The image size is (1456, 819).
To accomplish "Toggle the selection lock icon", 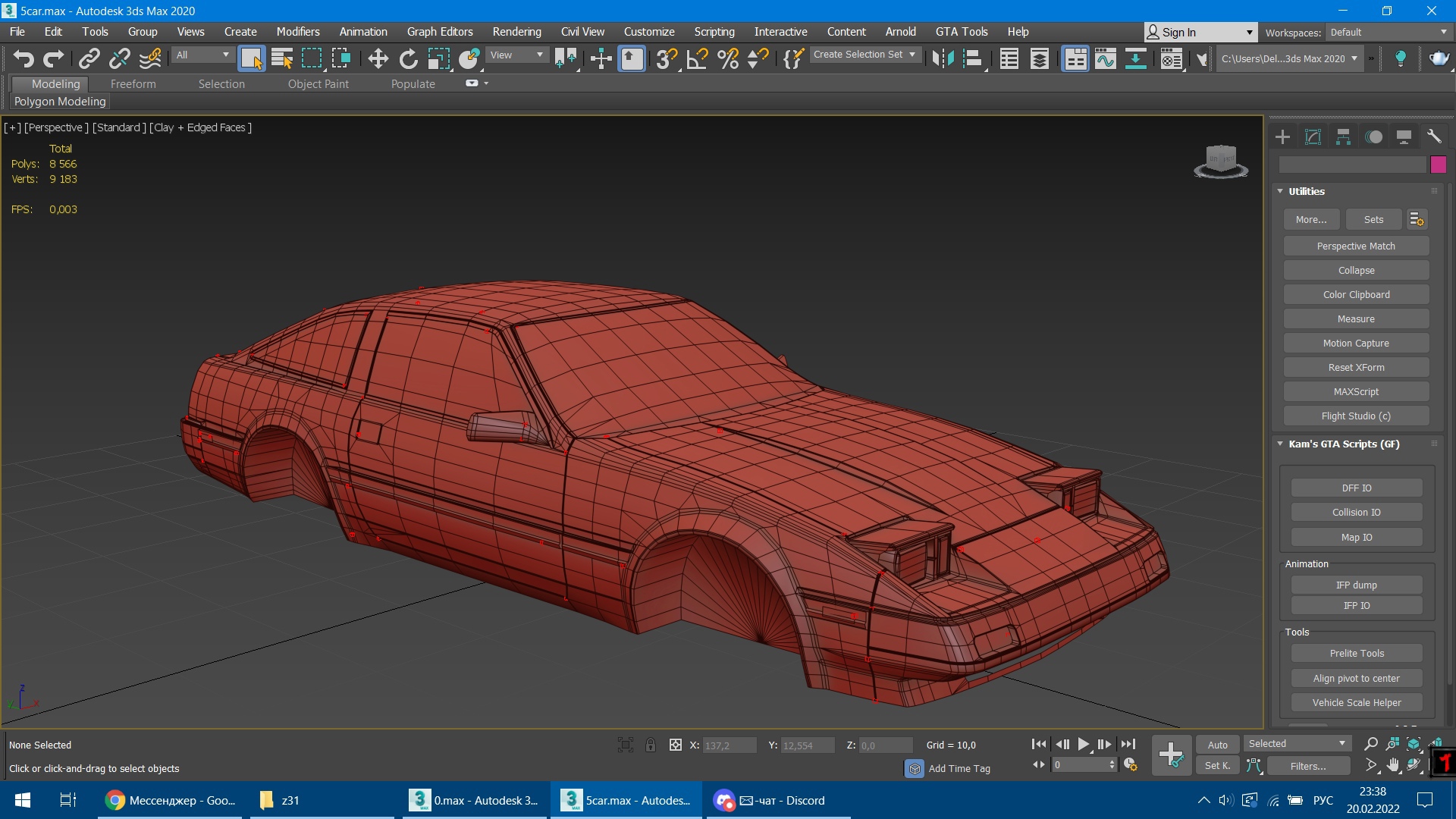I will coord(651,745).
